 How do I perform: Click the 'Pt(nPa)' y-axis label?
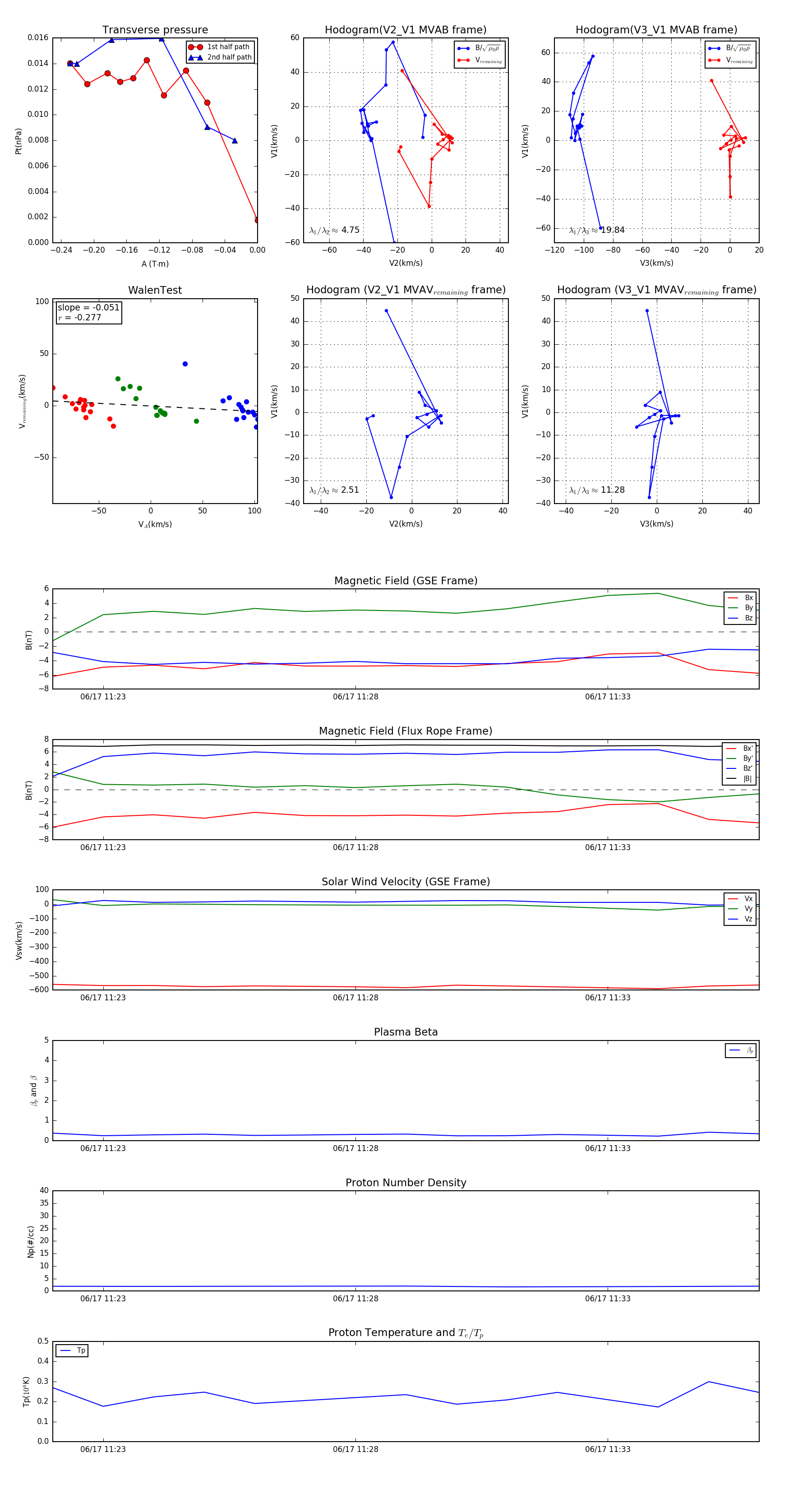coord(18,141)
